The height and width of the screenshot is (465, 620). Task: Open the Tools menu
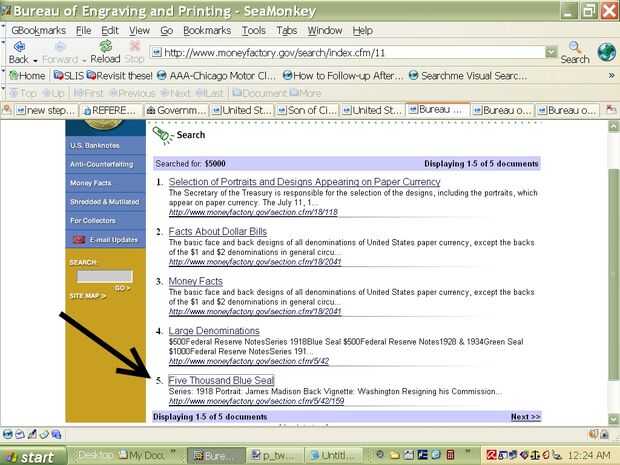(x=253, y=30)
